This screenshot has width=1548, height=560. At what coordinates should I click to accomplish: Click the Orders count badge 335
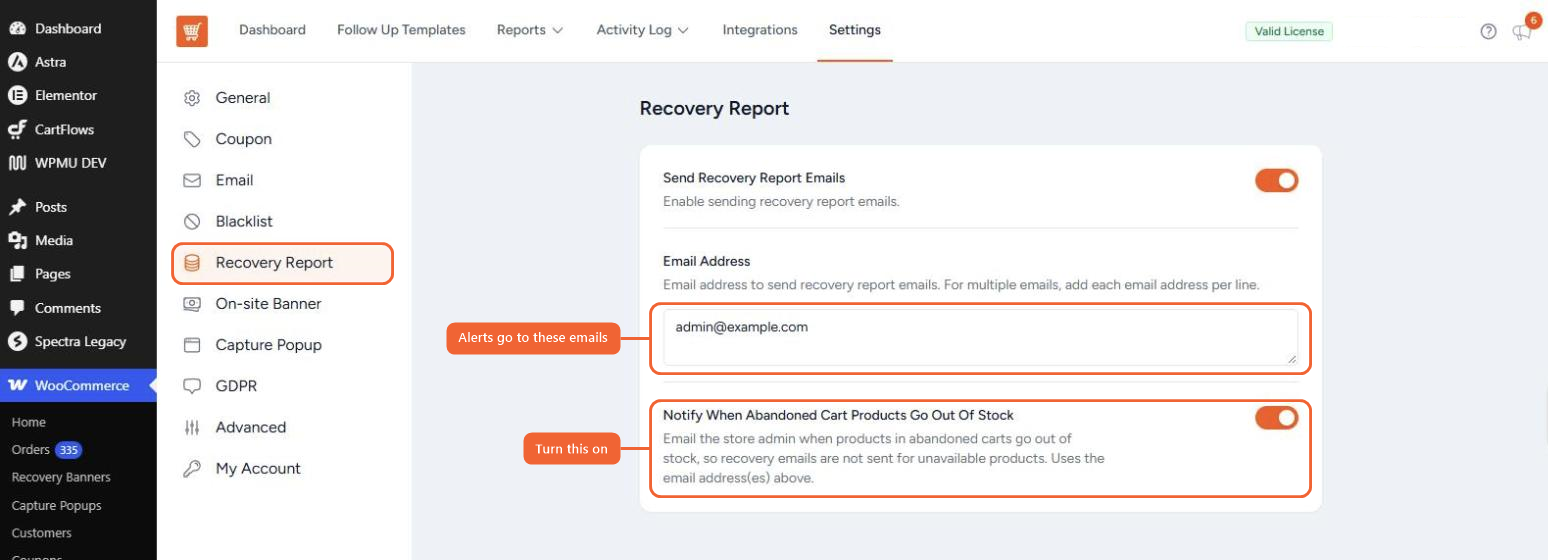tap(68, 450)
